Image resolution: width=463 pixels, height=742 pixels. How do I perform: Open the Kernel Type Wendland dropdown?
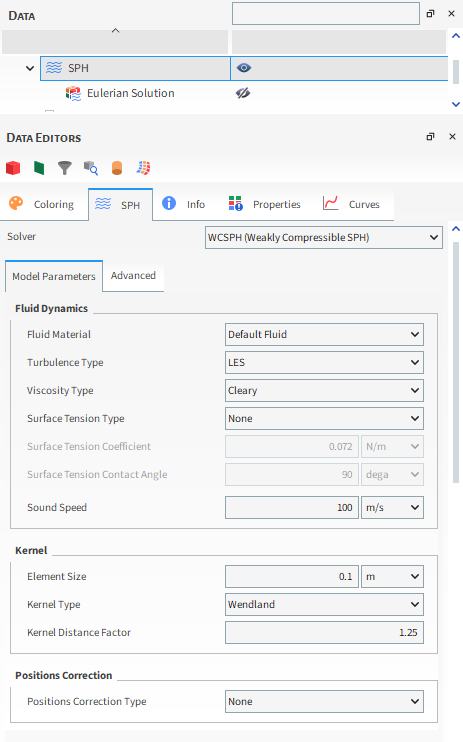pos(324,604)
